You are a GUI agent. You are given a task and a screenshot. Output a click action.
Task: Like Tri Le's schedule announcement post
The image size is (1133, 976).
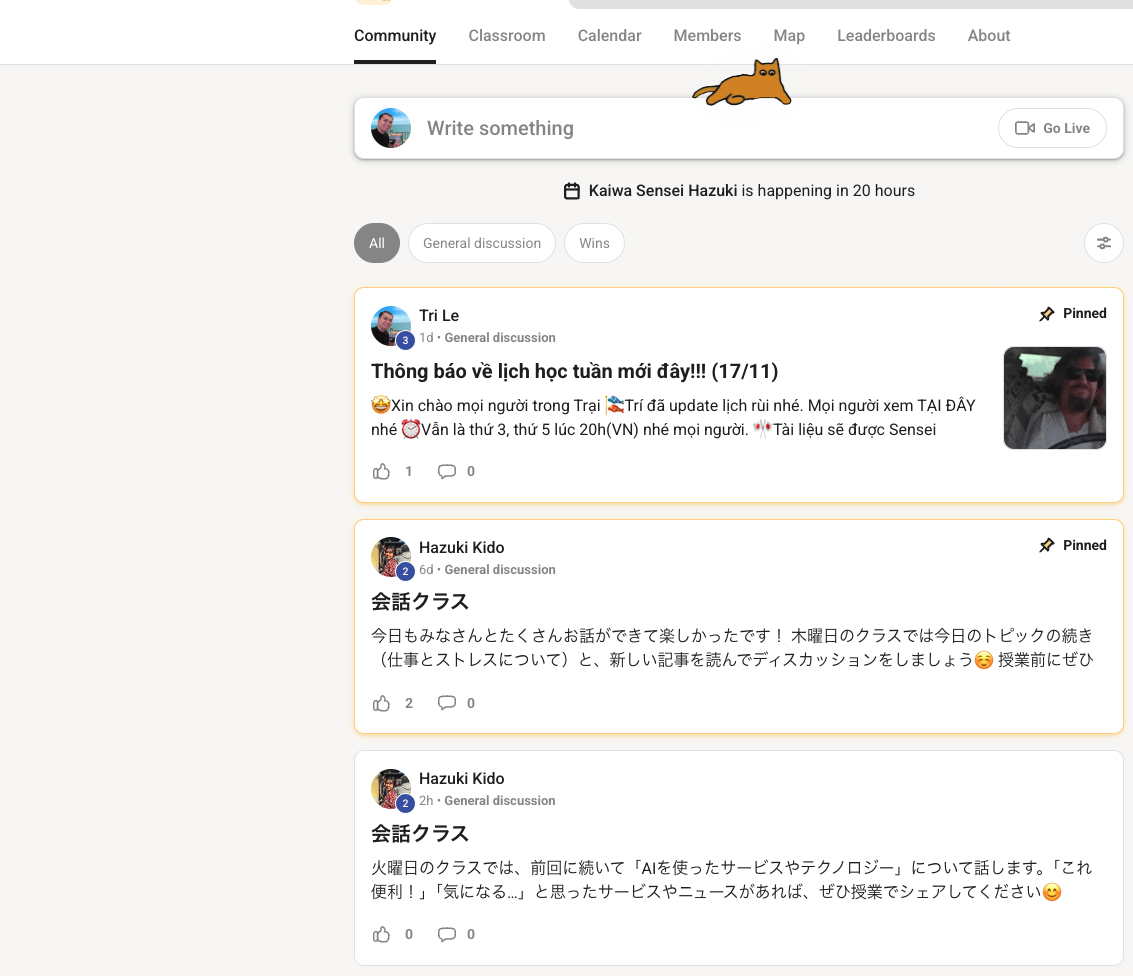click(382, 471)
